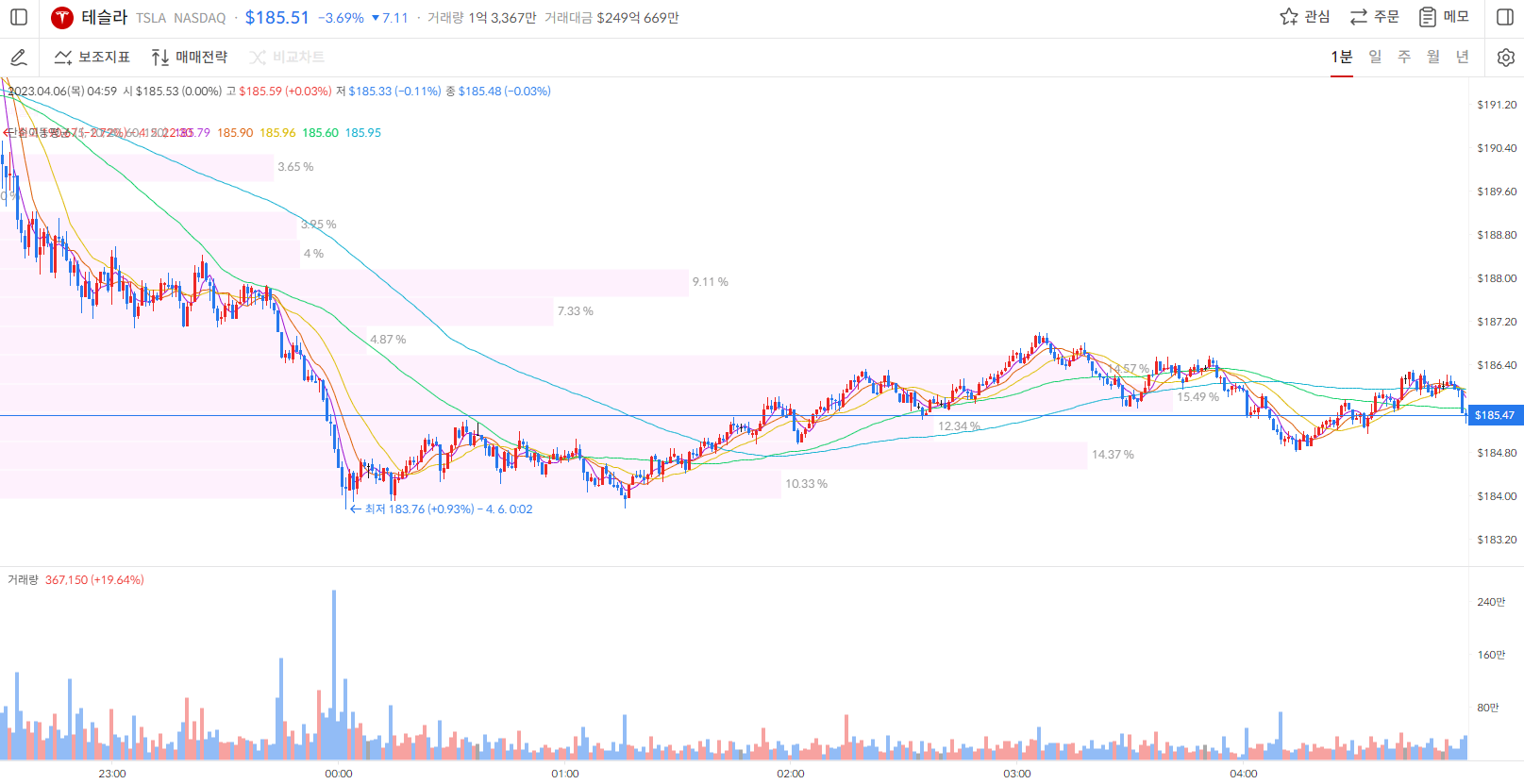The image size is (1524, 784).
Task: Switch to the 일 daily interval tab
Action: 1375,58
